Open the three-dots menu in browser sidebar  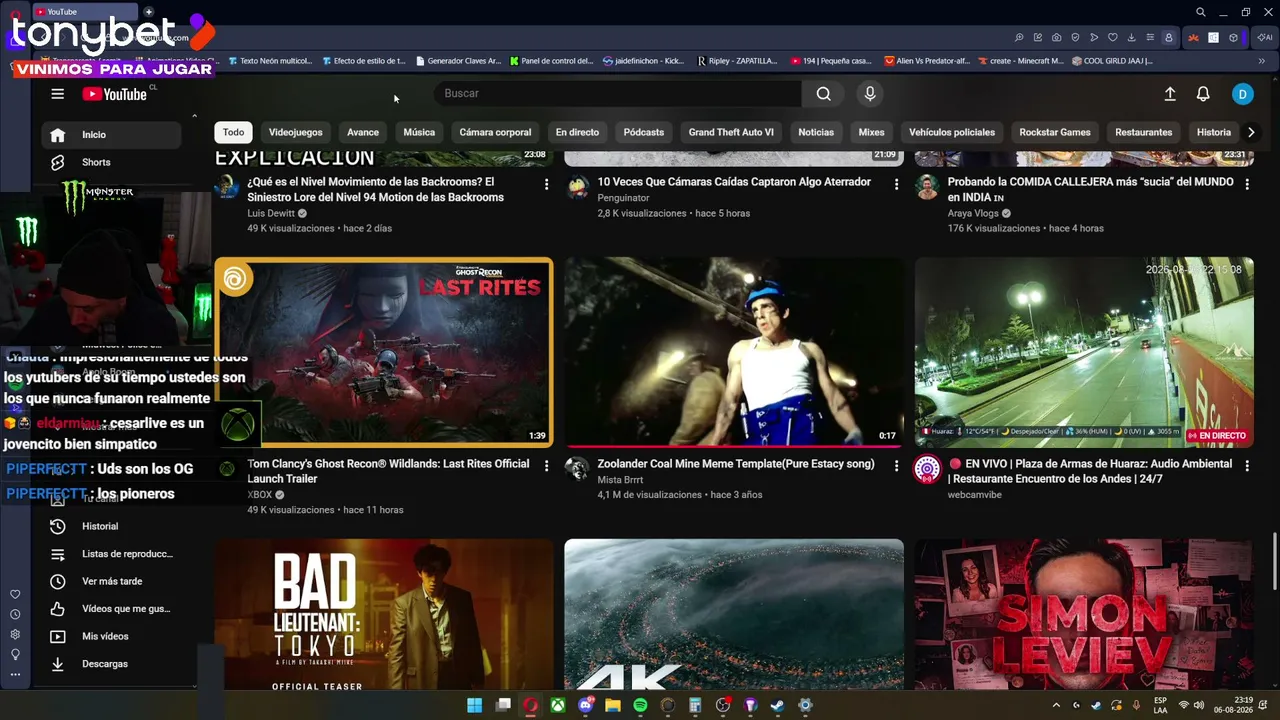point(15,674)
